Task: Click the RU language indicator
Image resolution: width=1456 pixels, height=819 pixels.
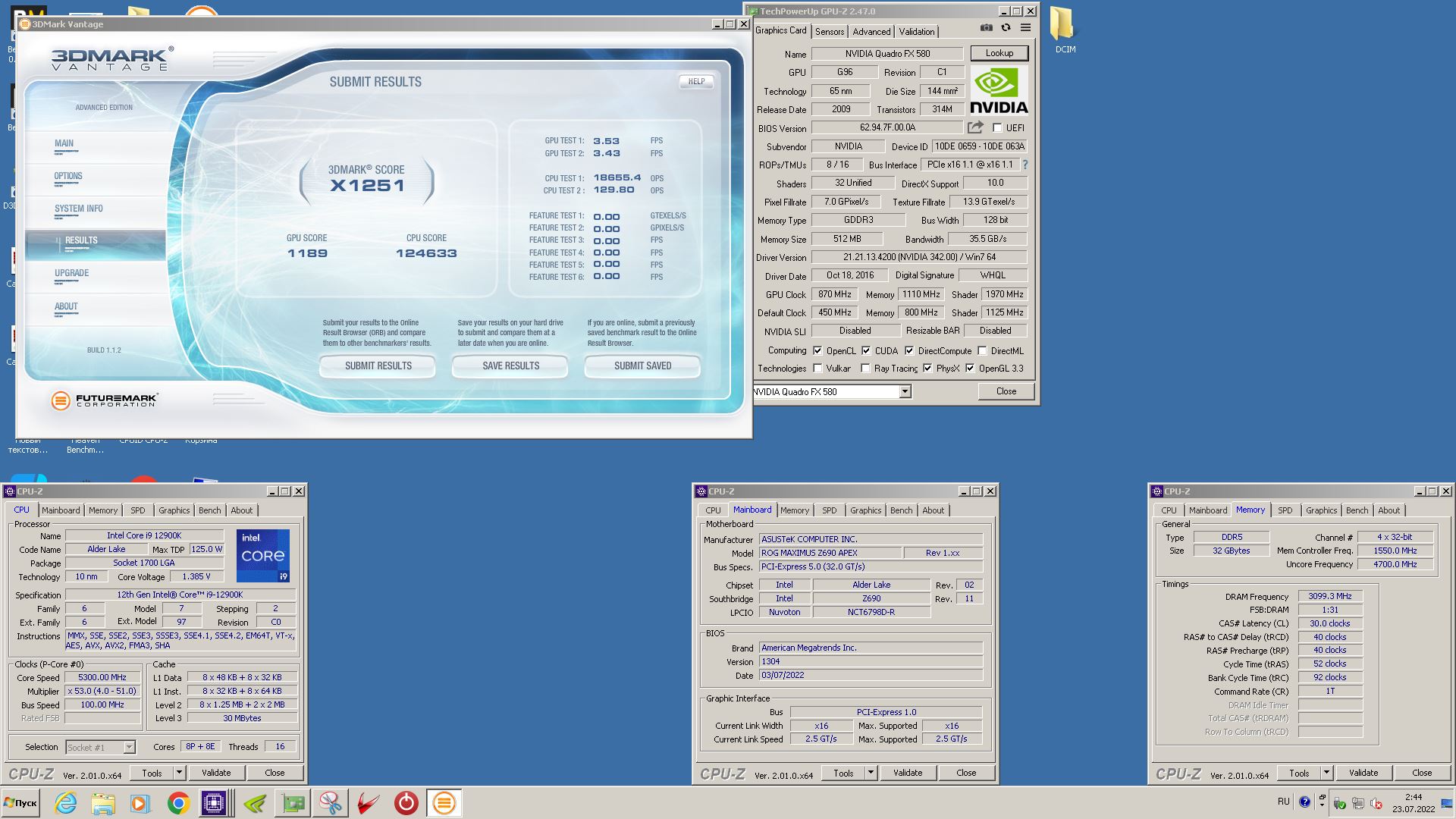Action: (x=1283, y=802)
